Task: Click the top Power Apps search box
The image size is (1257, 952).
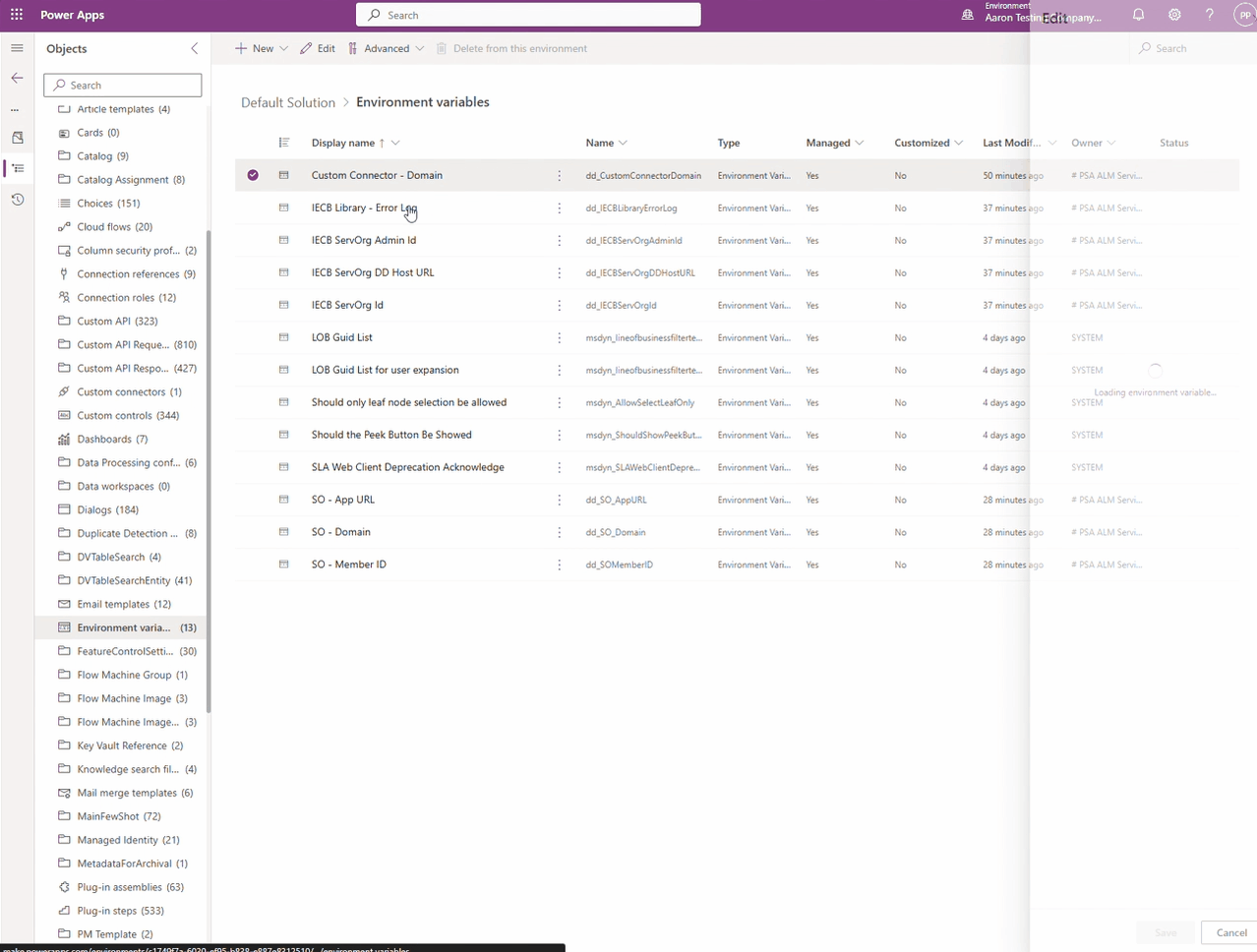Action: click(528, 15)
